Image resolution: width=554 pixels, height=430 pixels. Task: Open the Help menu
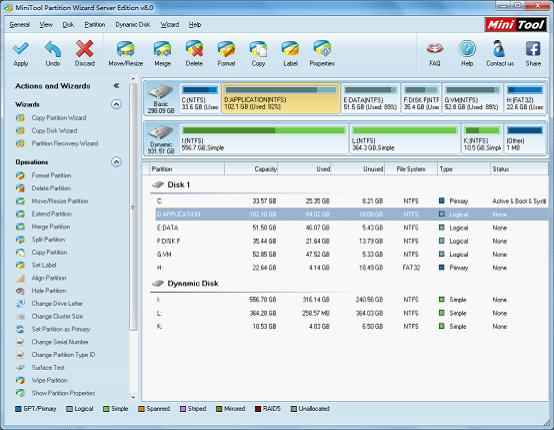click(195, 25)
